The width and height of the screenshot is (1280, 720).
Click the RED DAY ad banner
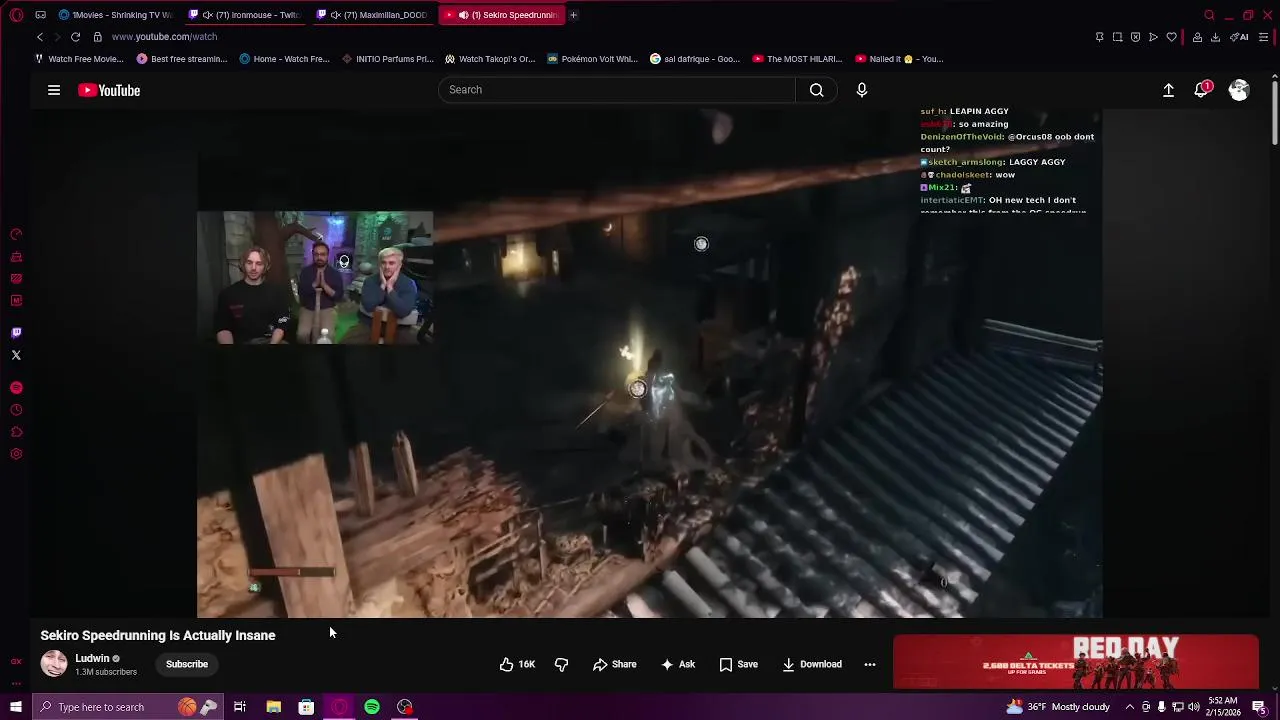(1075, 662)
